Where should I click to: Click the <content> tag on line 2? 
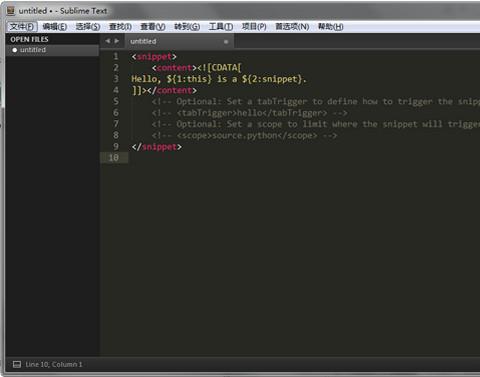click(x=174, y=68)
